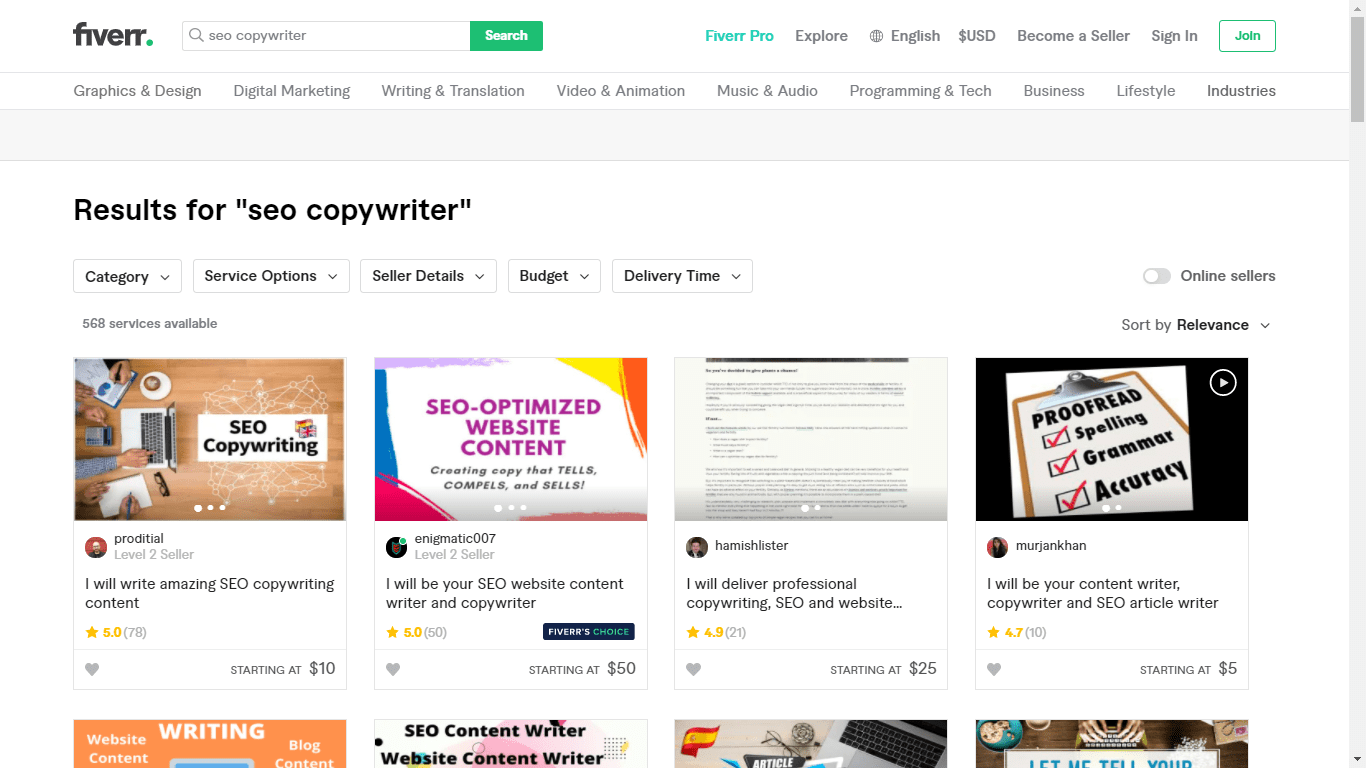The height and width of the screenshot is (768, 1366).
Task: Open the SEO Content Writer gig thumbnail
Action: click(511, 744)
